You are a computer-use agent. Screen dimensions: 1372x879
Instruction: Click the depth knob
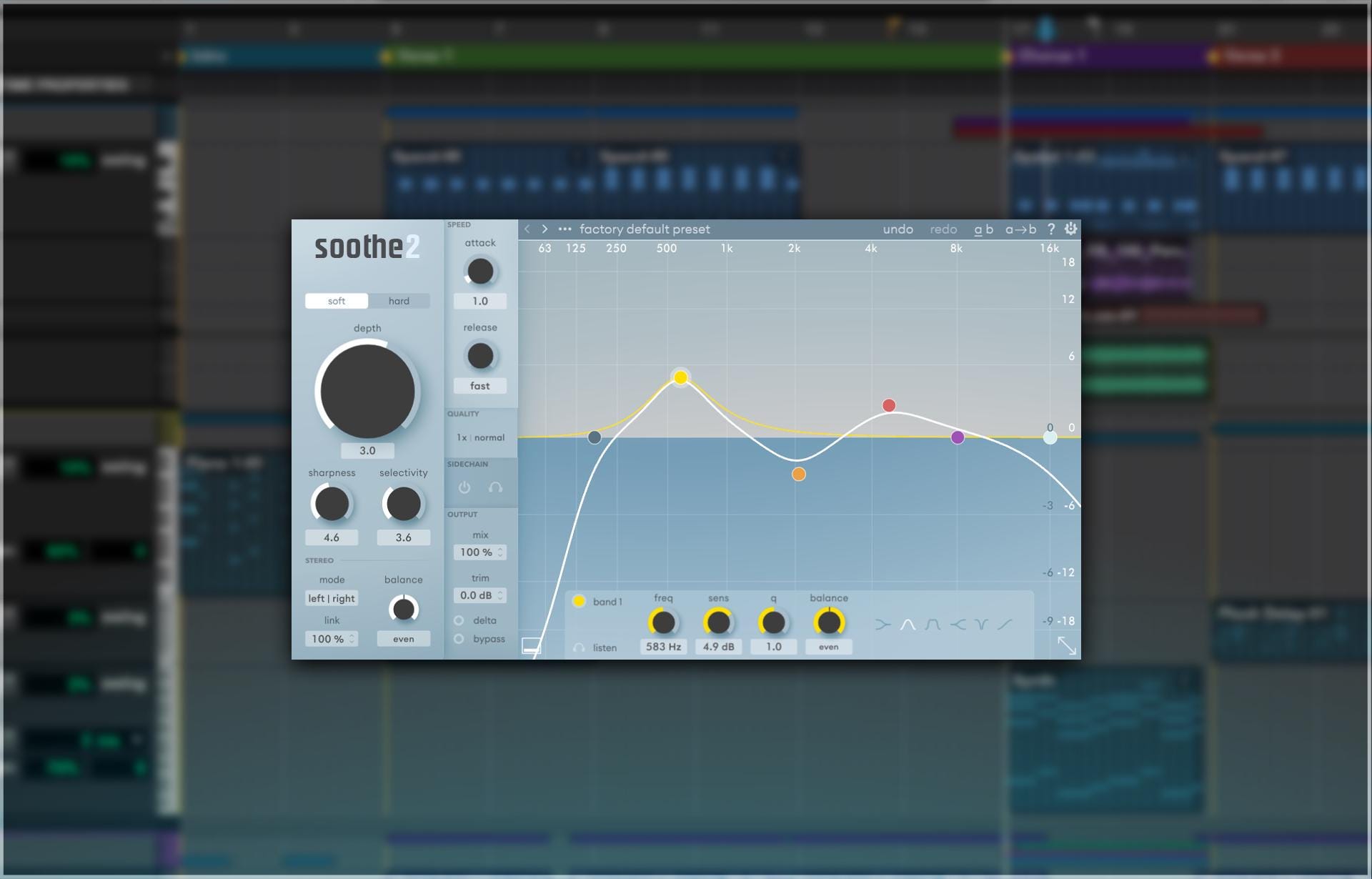[367, 390]
